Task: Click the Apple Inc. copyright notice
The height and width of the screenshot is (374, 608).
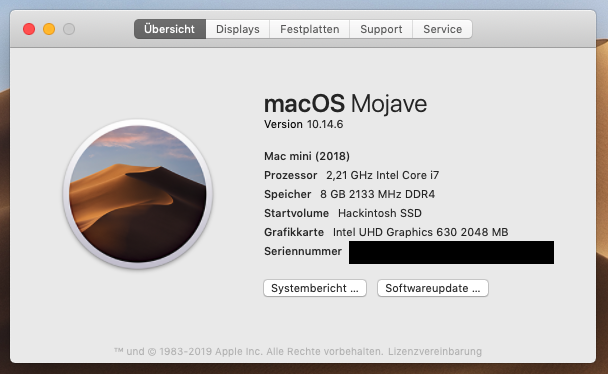Action: tap(249, 352)
